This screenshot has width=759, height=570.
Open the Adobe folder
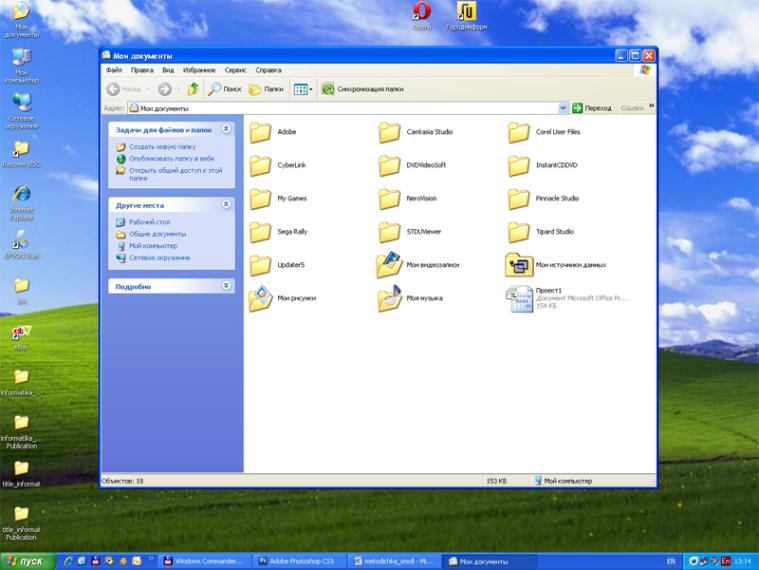273,132
